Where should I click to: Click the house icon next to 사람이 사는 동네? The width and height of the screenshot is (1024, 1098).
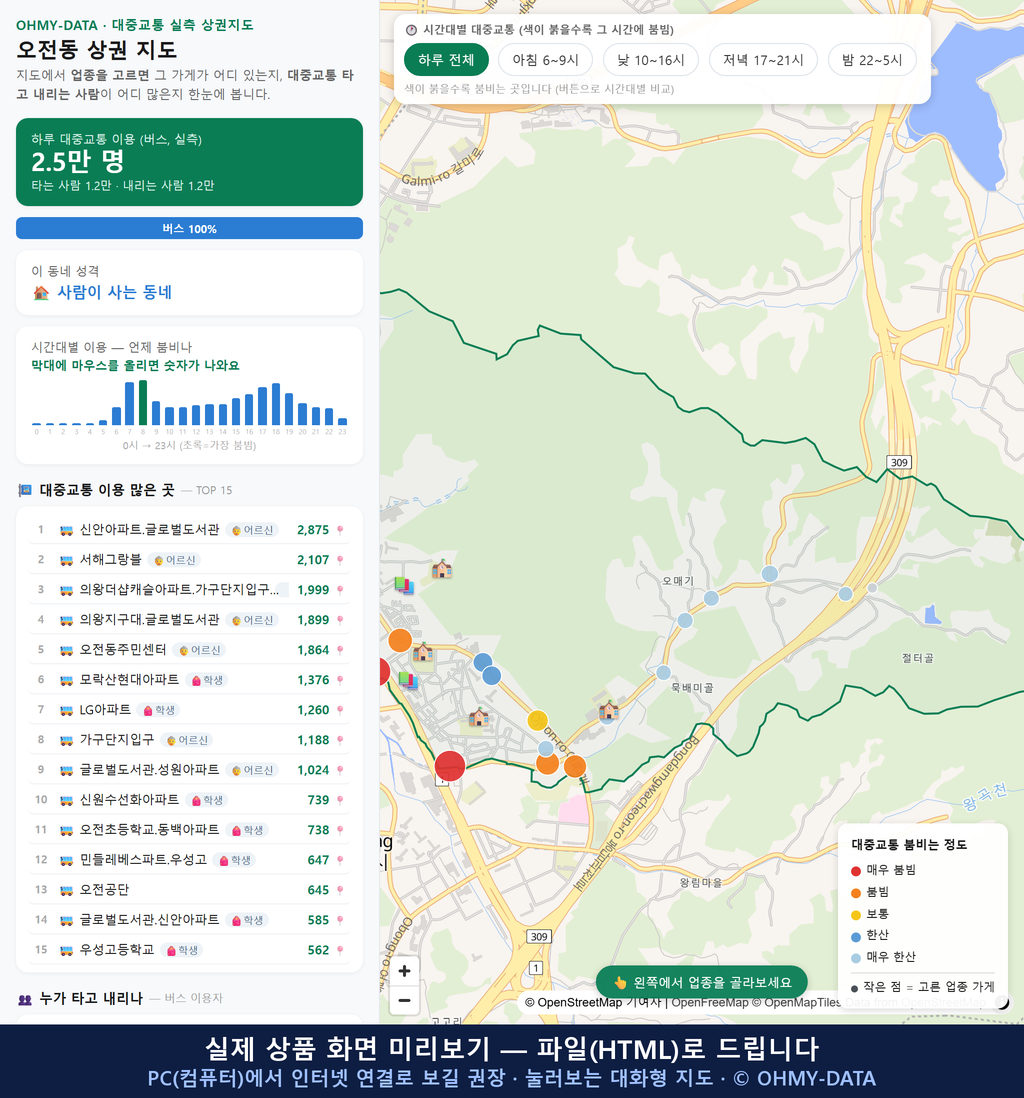coord(41,293)
